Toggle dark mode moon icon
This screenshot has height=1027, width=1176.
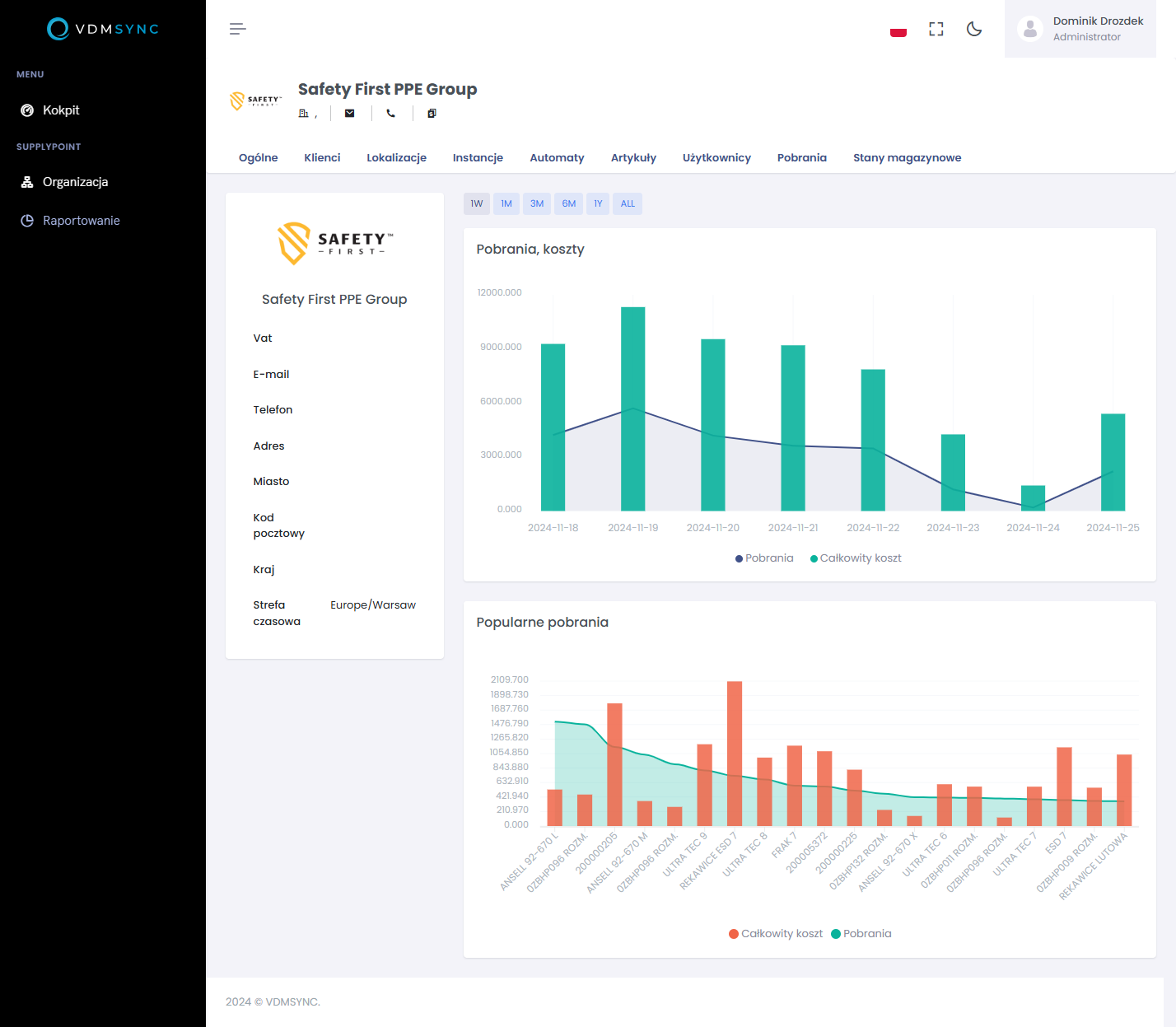974,29
